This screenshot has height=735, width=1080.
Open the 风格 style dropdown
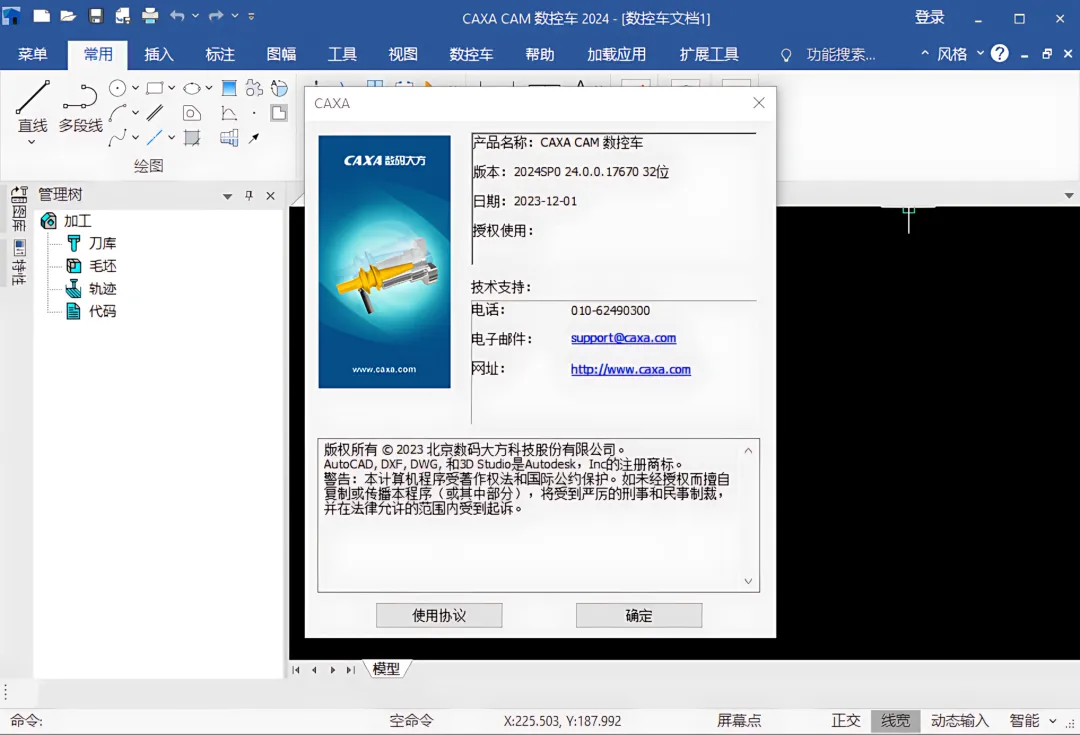(980, 53)
